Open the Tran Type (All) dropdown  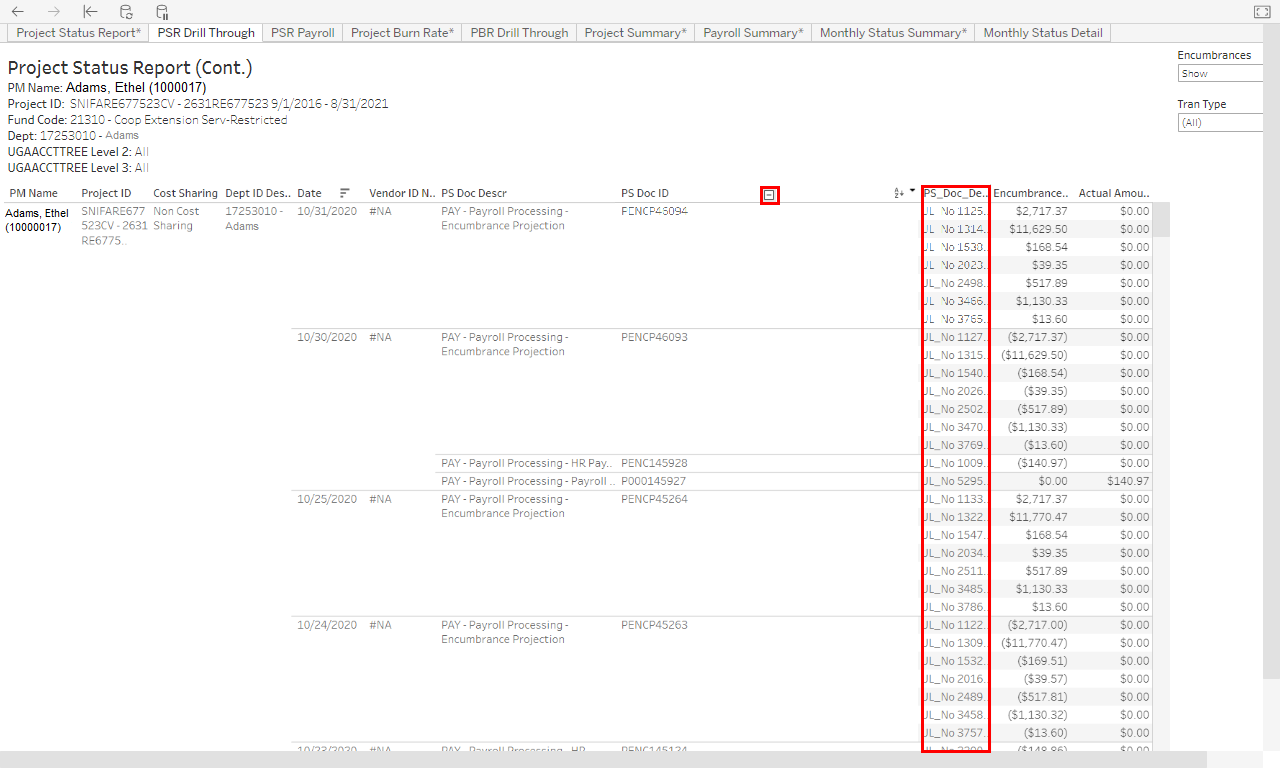[x=1220, y=123]
